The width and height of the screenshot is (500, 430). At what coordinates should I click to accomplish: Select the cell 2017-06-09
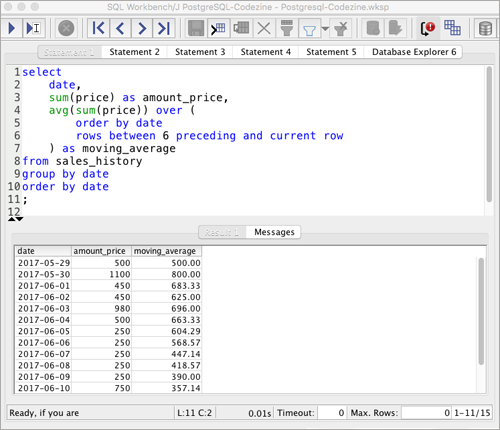(44, 377)
